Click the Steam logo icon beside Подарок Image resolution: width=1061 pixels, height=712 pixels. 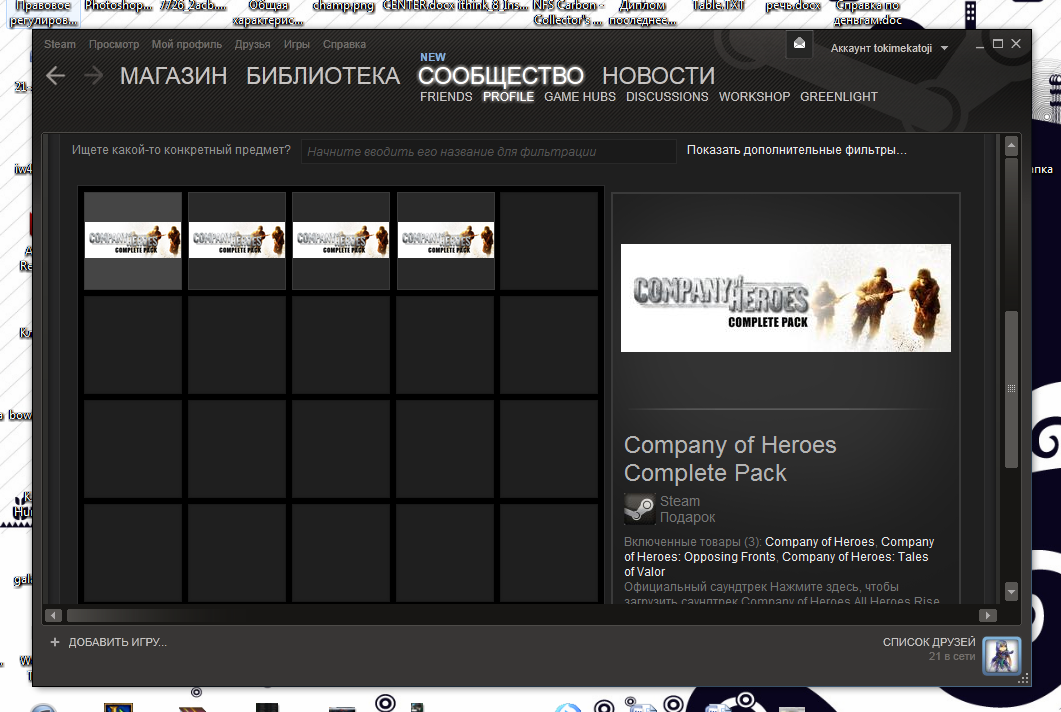[639, 509]
